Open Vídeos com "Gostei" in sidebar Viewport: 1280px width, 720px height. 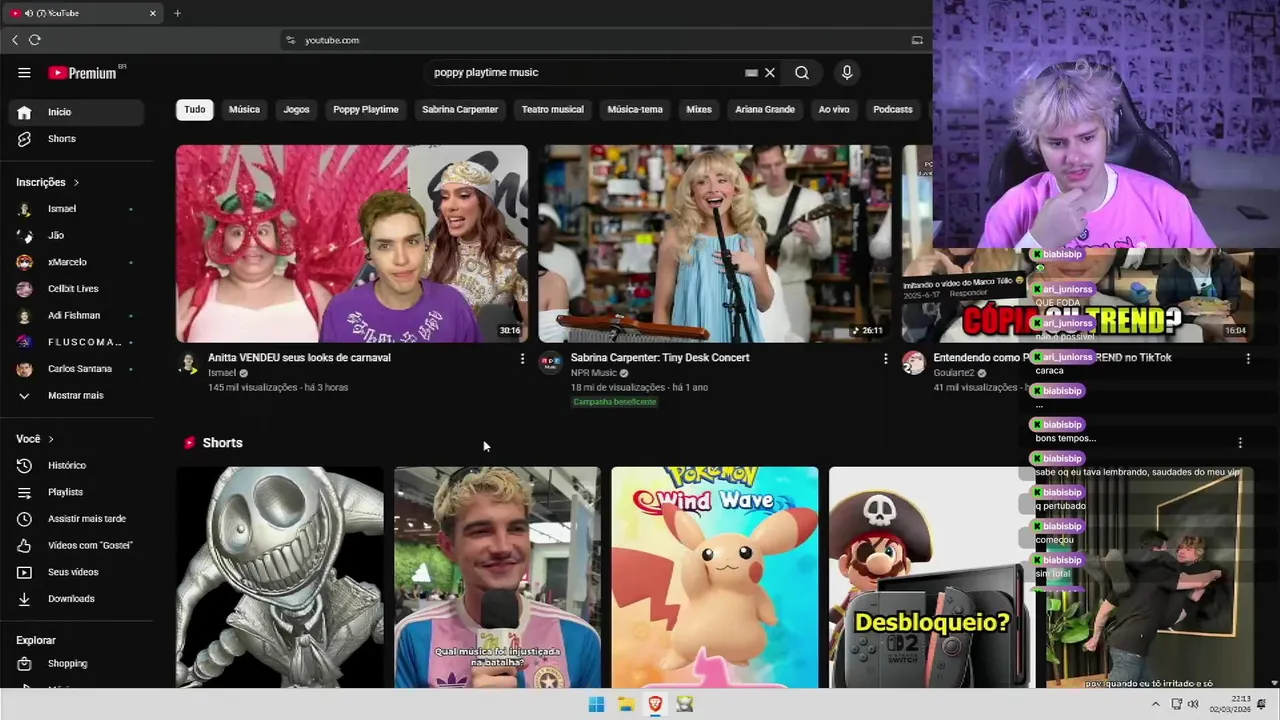coord(76,545)
